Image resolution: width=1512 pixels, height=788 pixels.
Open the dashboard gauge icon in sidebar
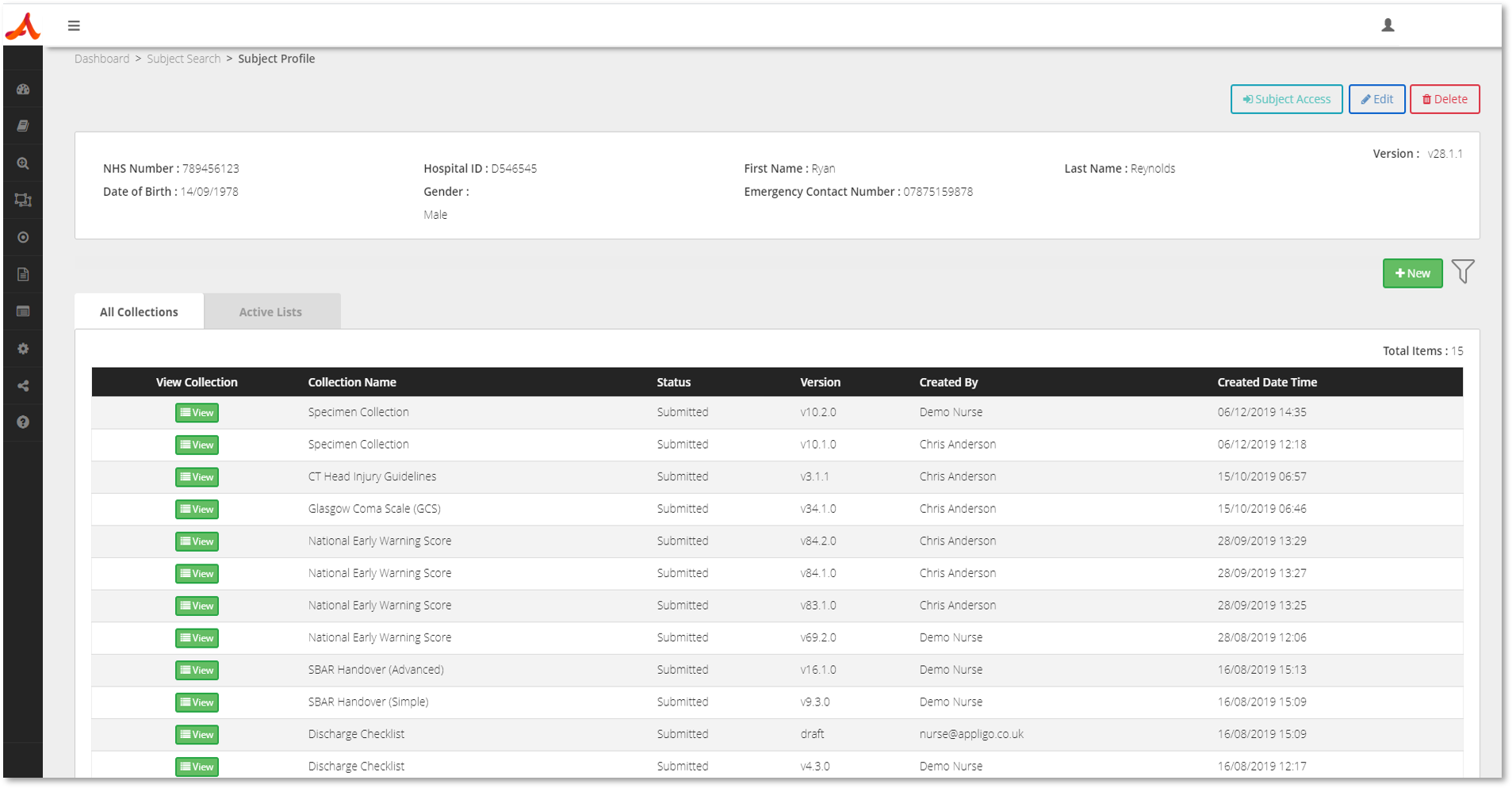click(x=23, y=90)
